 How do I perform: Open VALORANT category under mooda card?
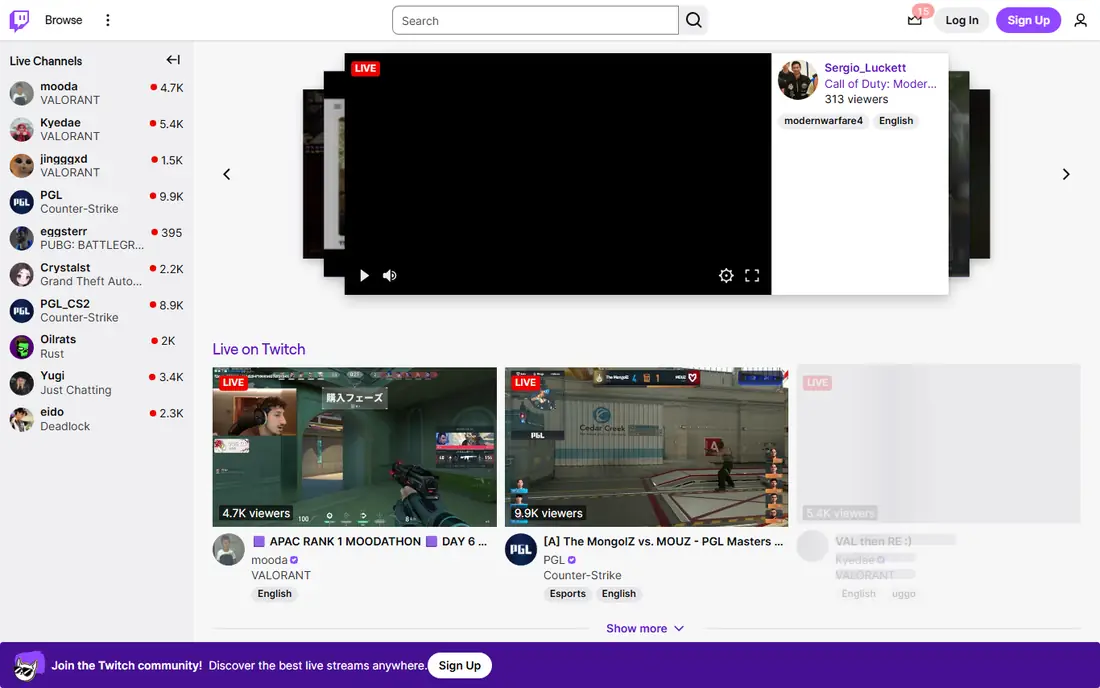(x=281, y=575)
